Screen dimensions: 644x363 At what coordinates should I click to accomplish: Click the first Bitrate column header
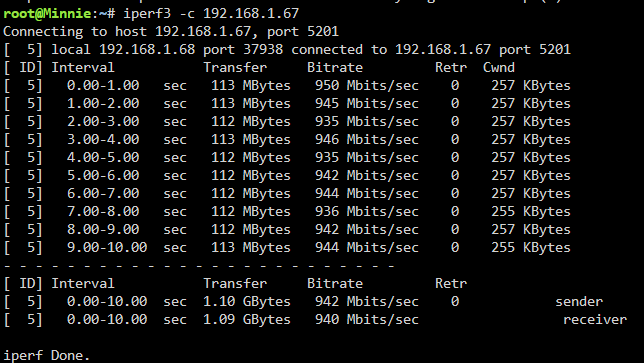tap(335, 67)
